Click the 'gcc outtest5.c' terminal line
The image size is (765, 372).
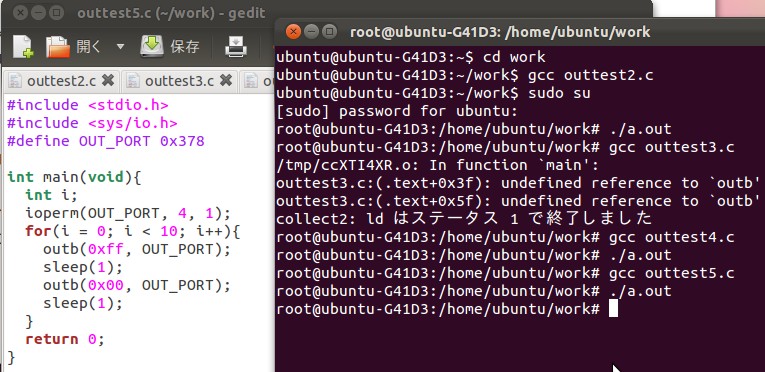tap(505, 273)
